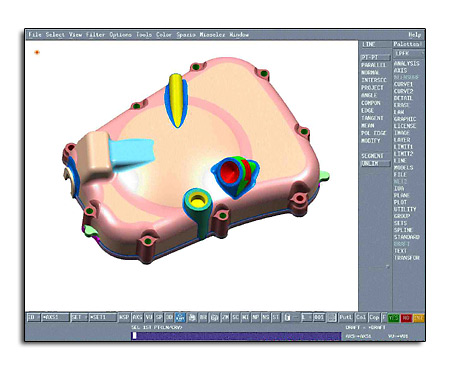Click the lock icon in bottom toolbar
This screenshot has width=450, height=370.
[287, 317]
